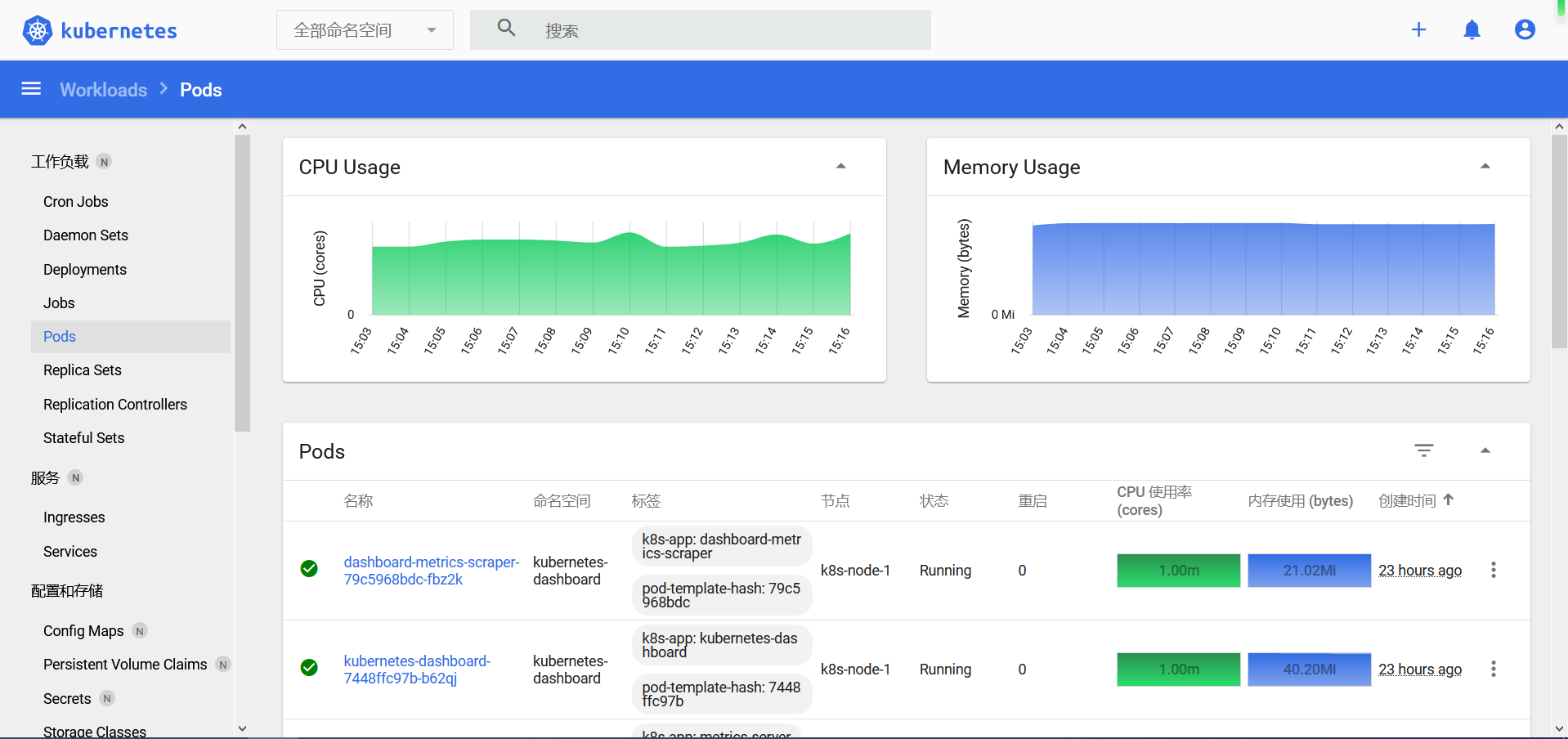Collapse the CPU Usage card
The height and width of the screenshot is (739, 1568).
click(x=840, y=166)
